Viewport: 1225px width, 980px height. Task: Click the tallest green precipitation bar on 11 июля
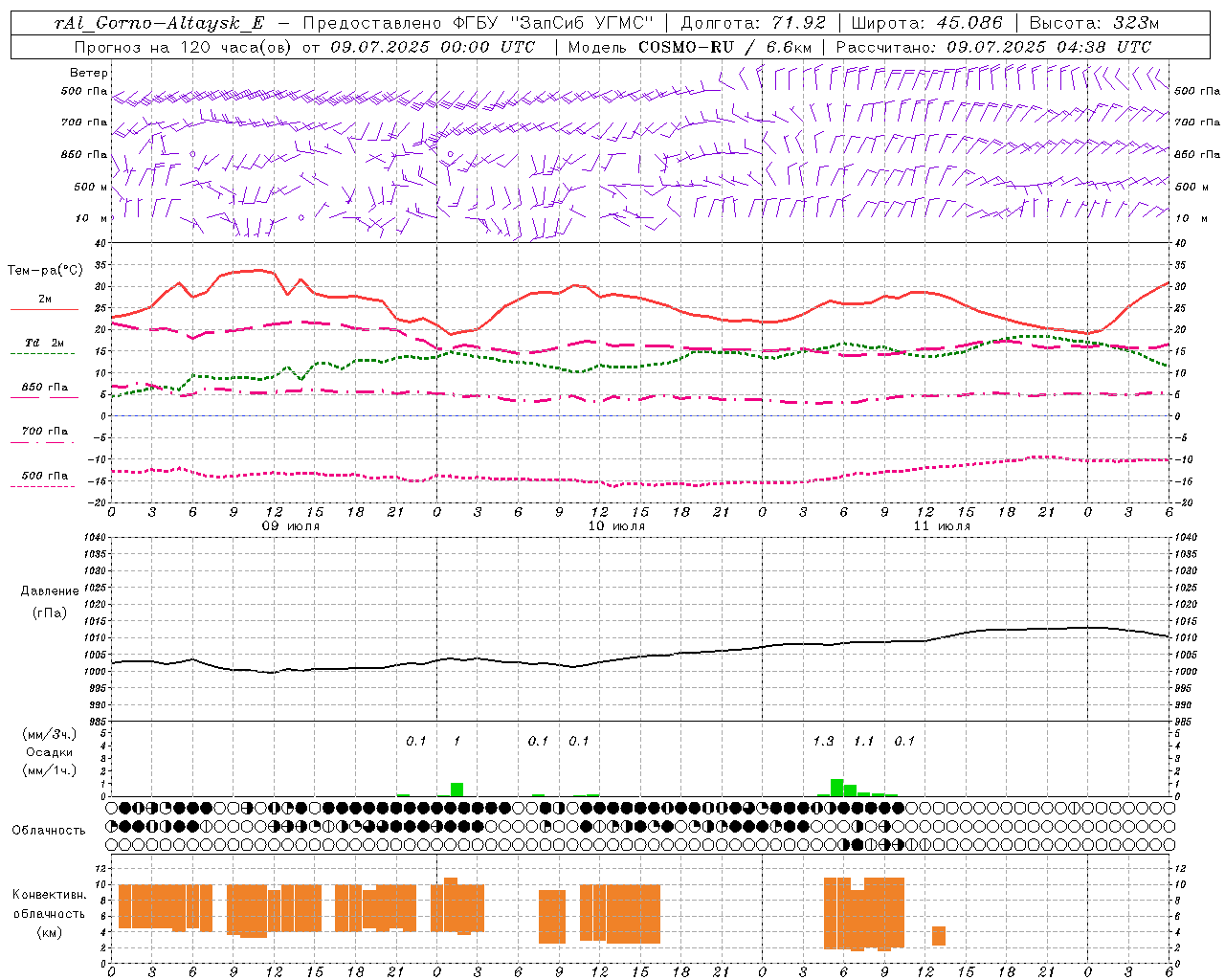[837, 788]
